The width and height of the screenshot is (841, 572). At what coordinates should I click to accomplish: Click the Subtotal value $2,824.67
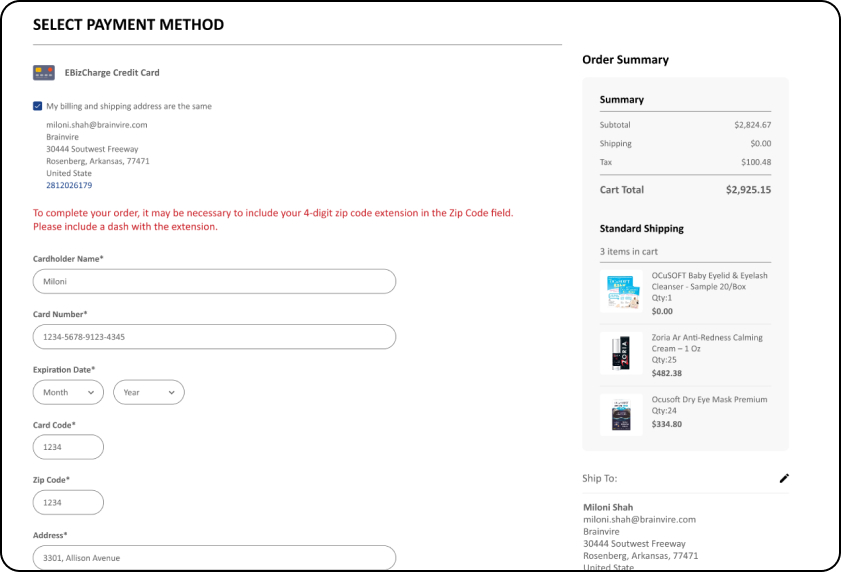pyautogui.click(x=753, y=124)
